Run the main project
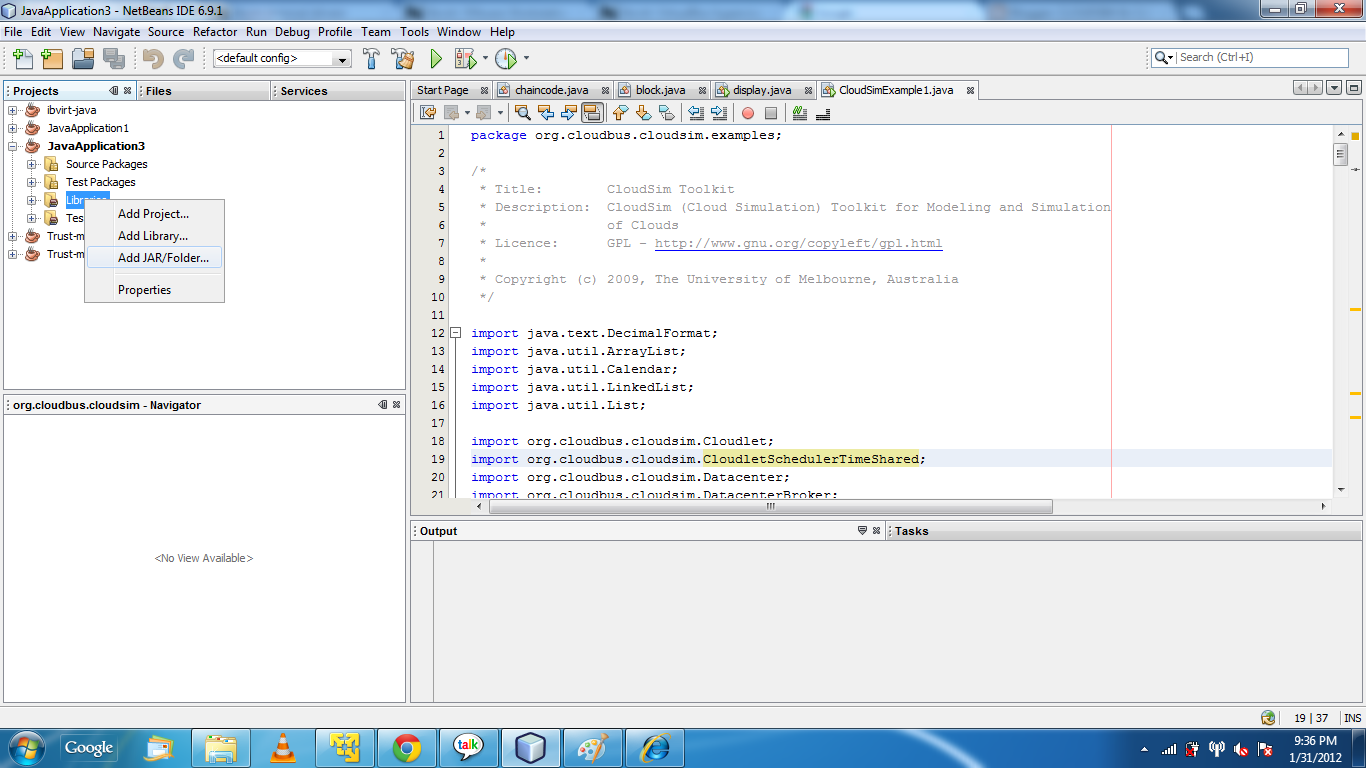 point(436,58)
